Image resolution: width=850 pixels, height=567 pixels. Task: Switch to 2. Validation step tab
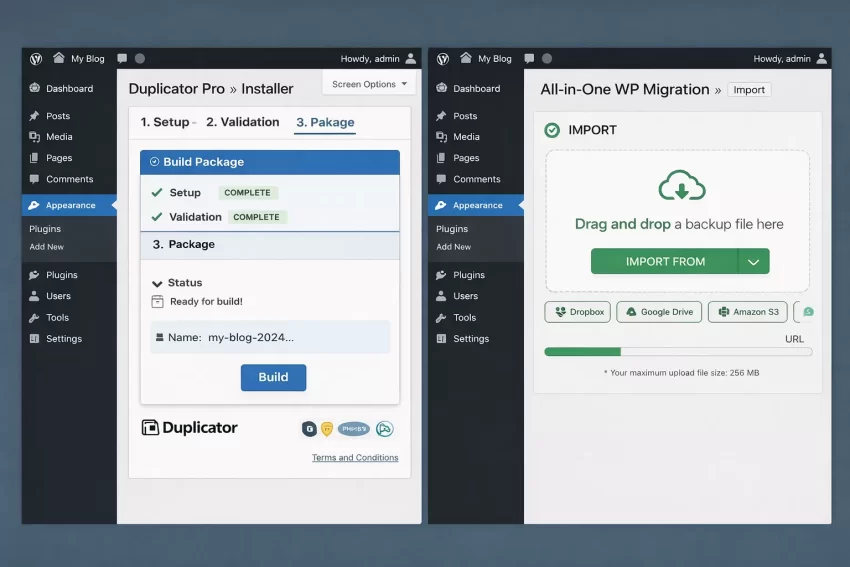(x=243, y=122)
